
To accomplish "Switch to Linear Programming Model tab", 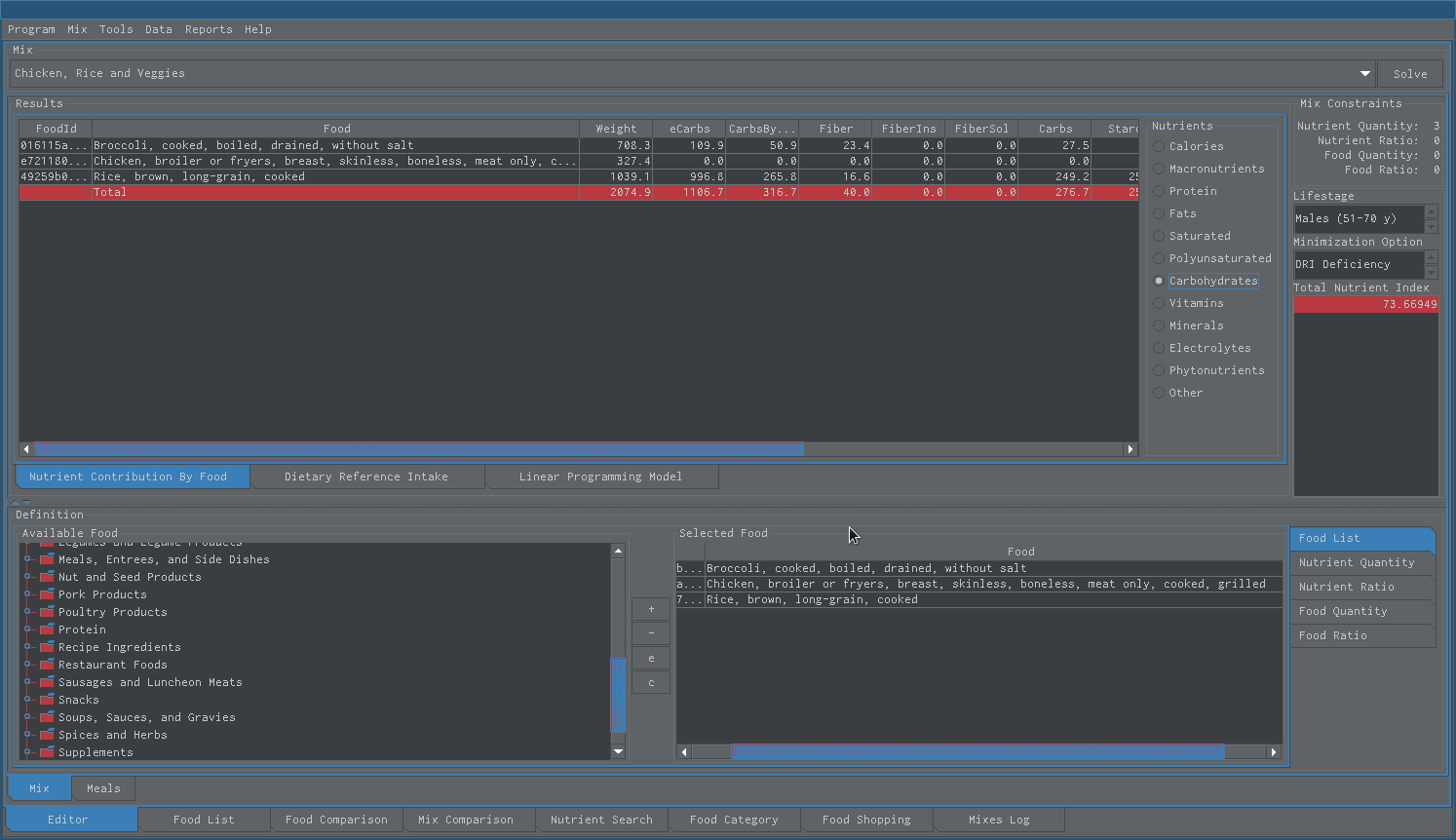I will [600, 477].
